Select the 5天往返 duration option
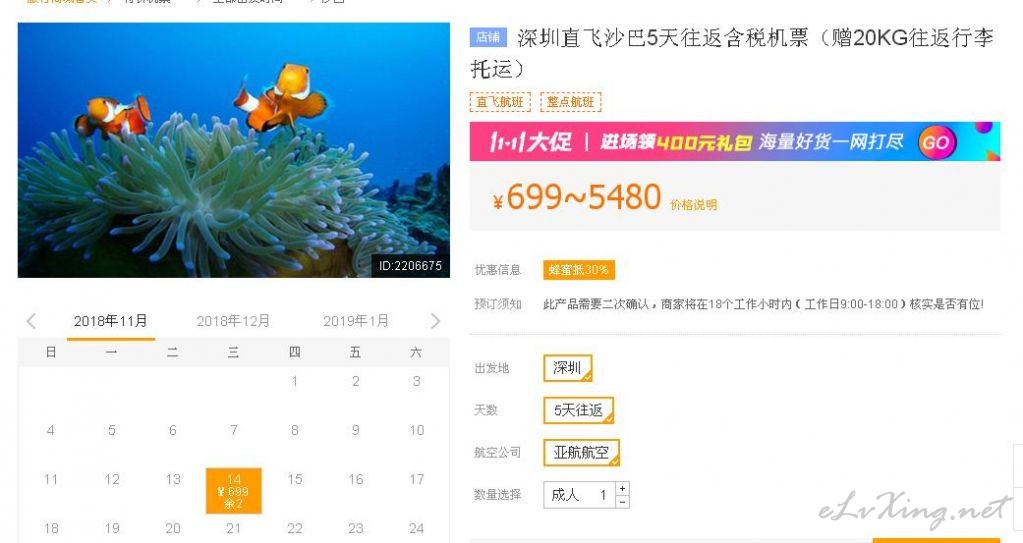This screenshot has height=543, width=1023. [x=579, y=411]
